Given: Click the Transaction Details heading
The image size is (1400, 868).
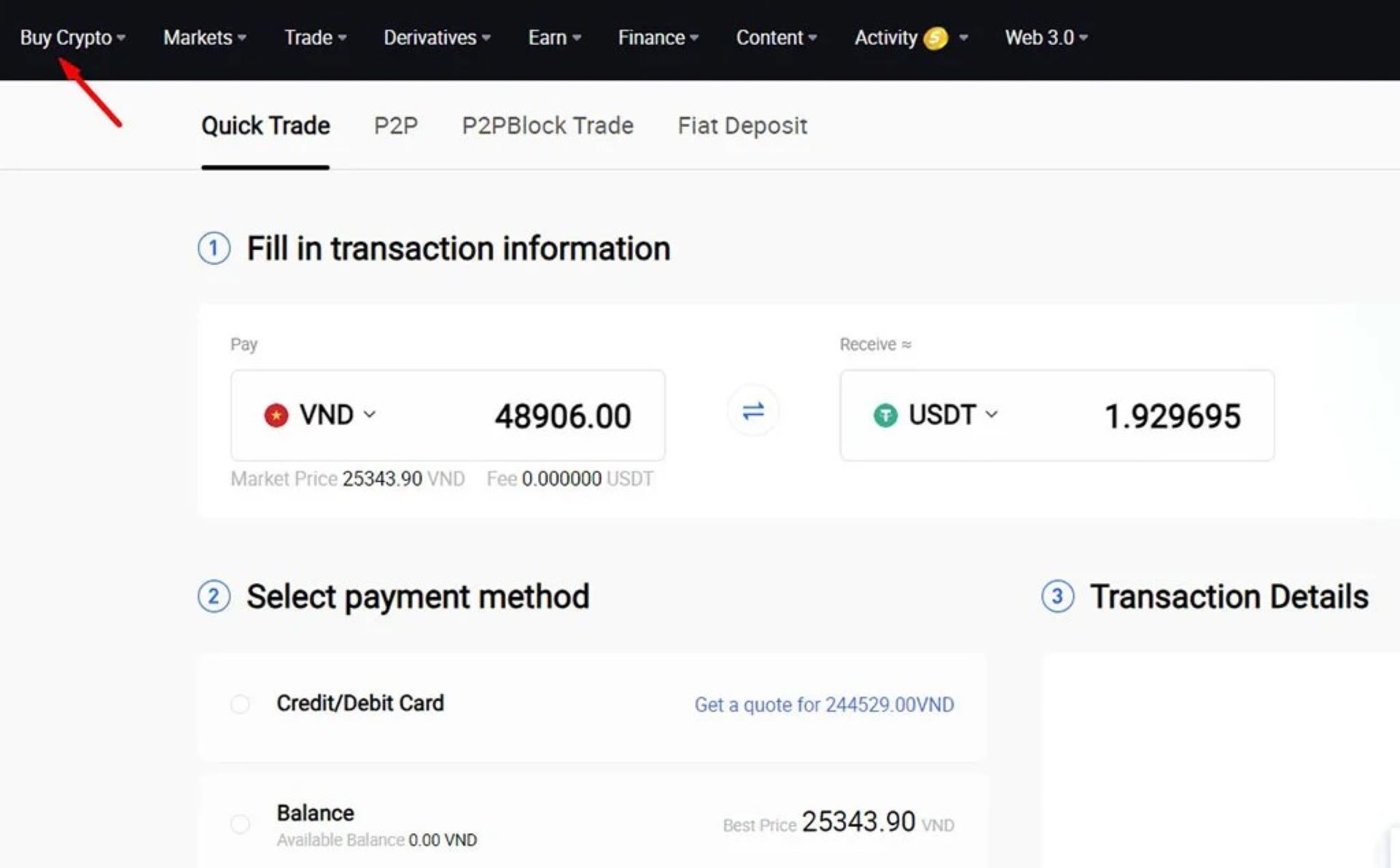Looking at the screenshot, I should coord(1229,597).
